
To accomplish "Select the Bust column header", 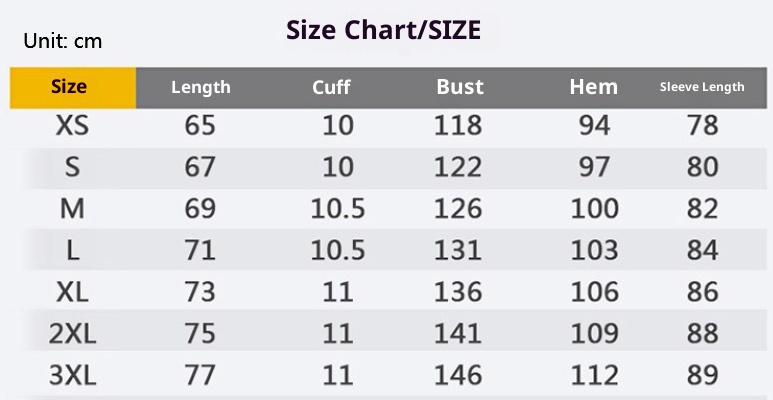I will pos(459,87).
